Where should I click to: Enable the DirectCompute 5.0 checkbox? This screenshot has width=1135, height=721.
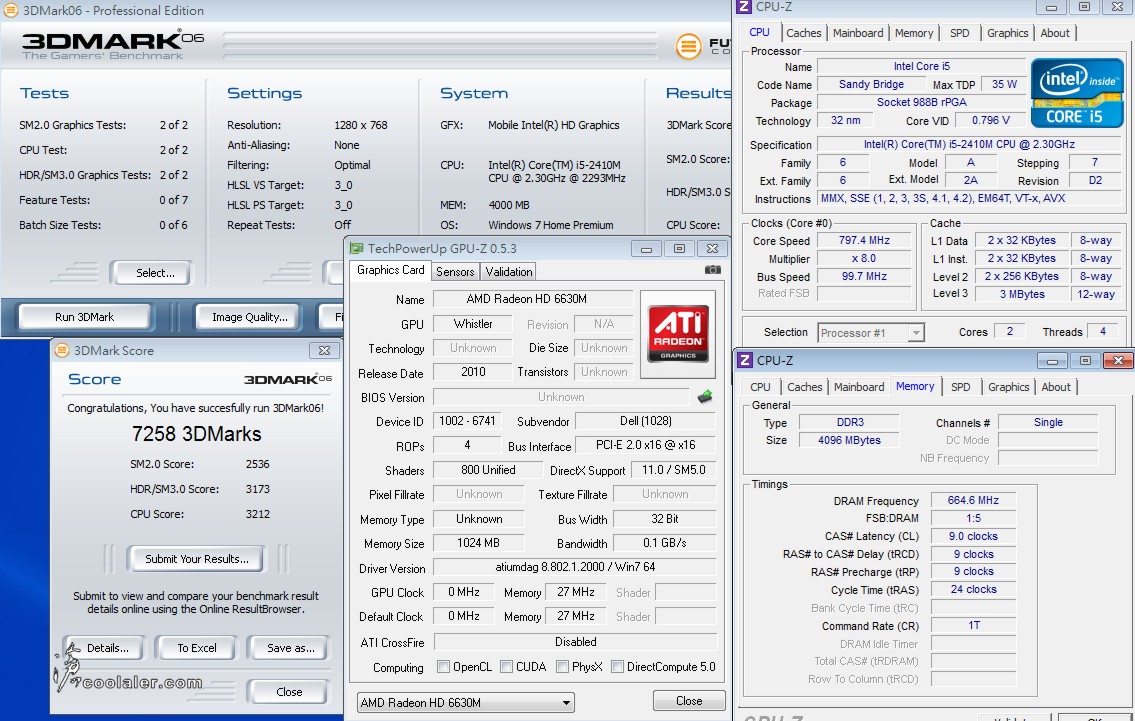coord(617,667)
